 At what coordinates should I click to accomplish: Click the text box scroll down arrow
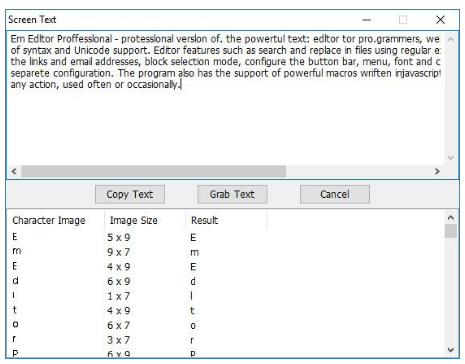click(451, 158)
